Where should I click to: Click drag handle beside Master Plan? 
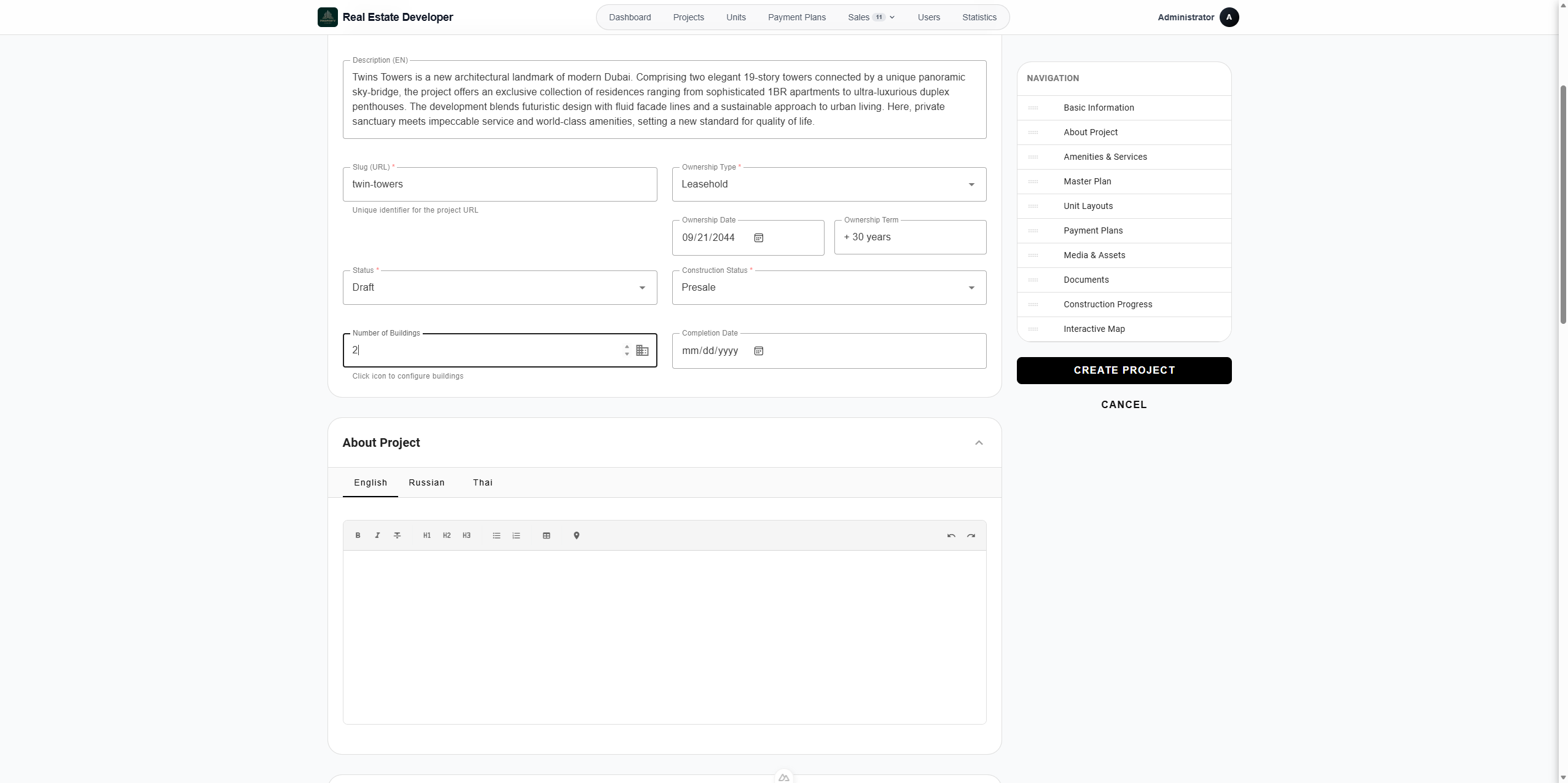tap(1033, 181)
